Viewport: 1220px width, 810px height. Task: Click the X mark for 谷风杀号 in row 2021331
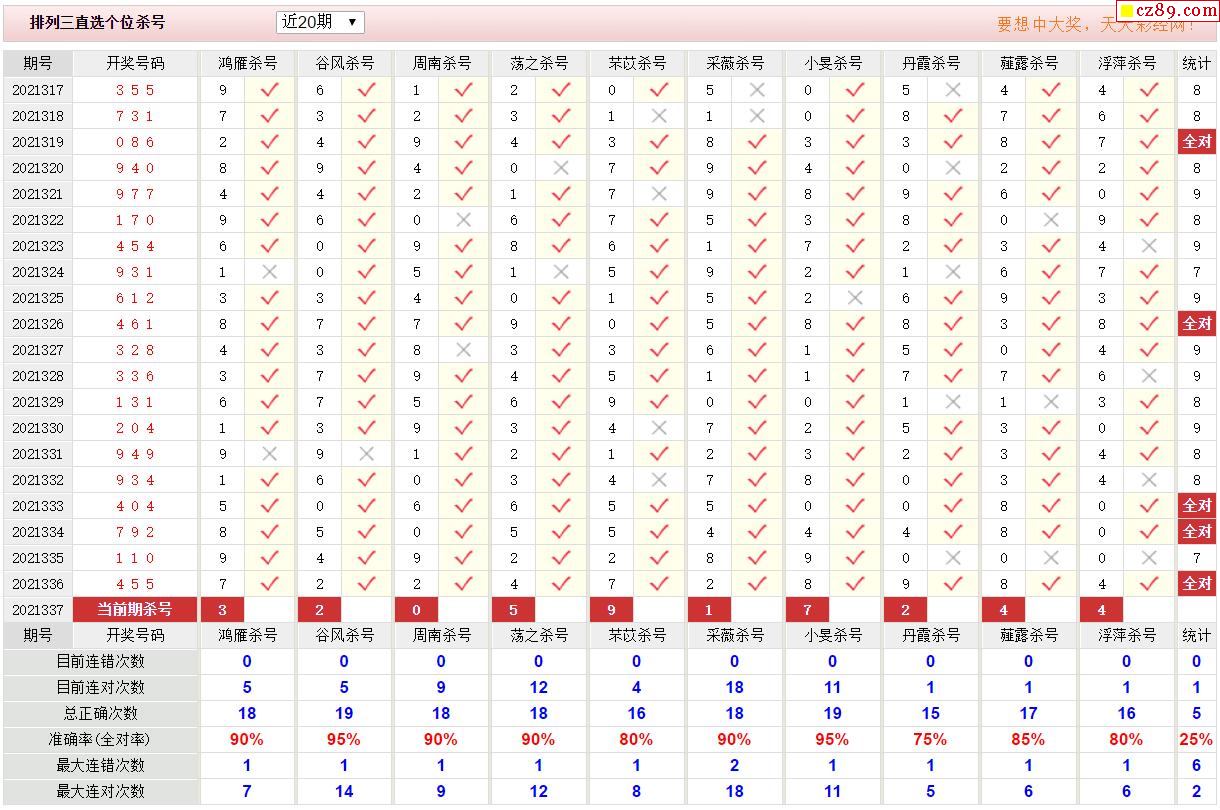pos(367,454)
